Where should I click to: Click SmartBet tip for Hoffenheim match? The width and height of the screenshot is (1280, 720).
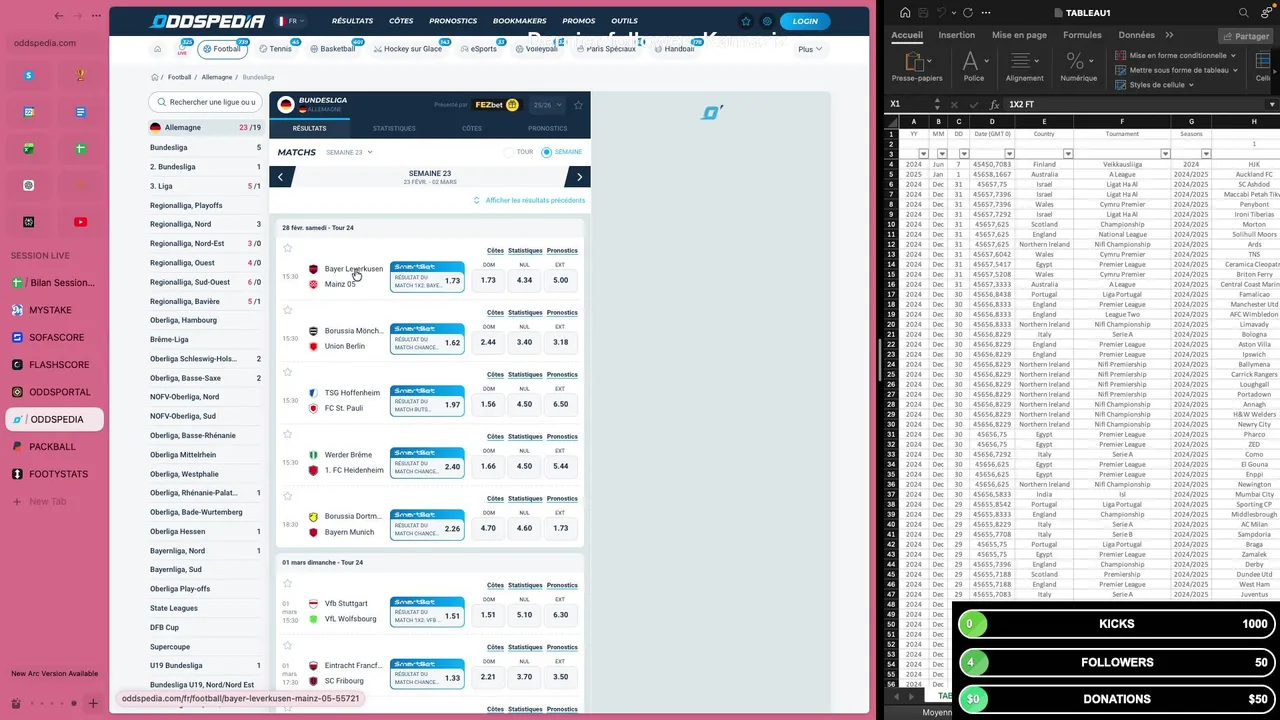click(x=427, y=400)
